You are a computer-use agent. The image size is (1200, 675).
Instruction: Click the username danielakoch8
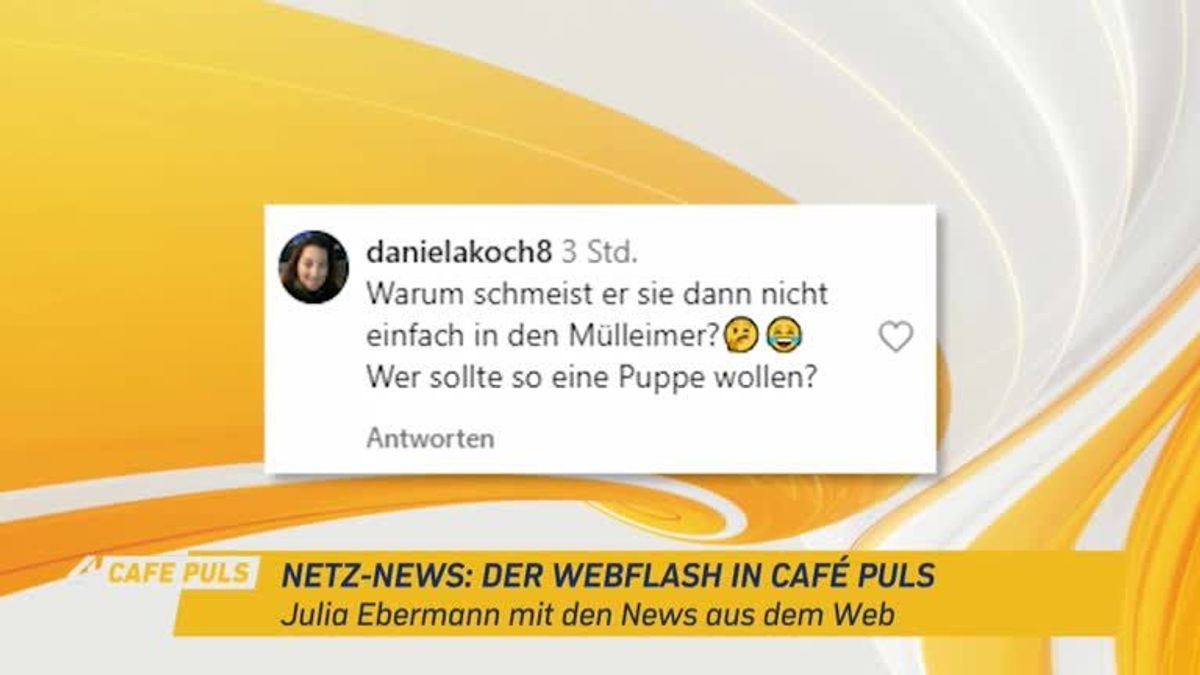[459, 251]
